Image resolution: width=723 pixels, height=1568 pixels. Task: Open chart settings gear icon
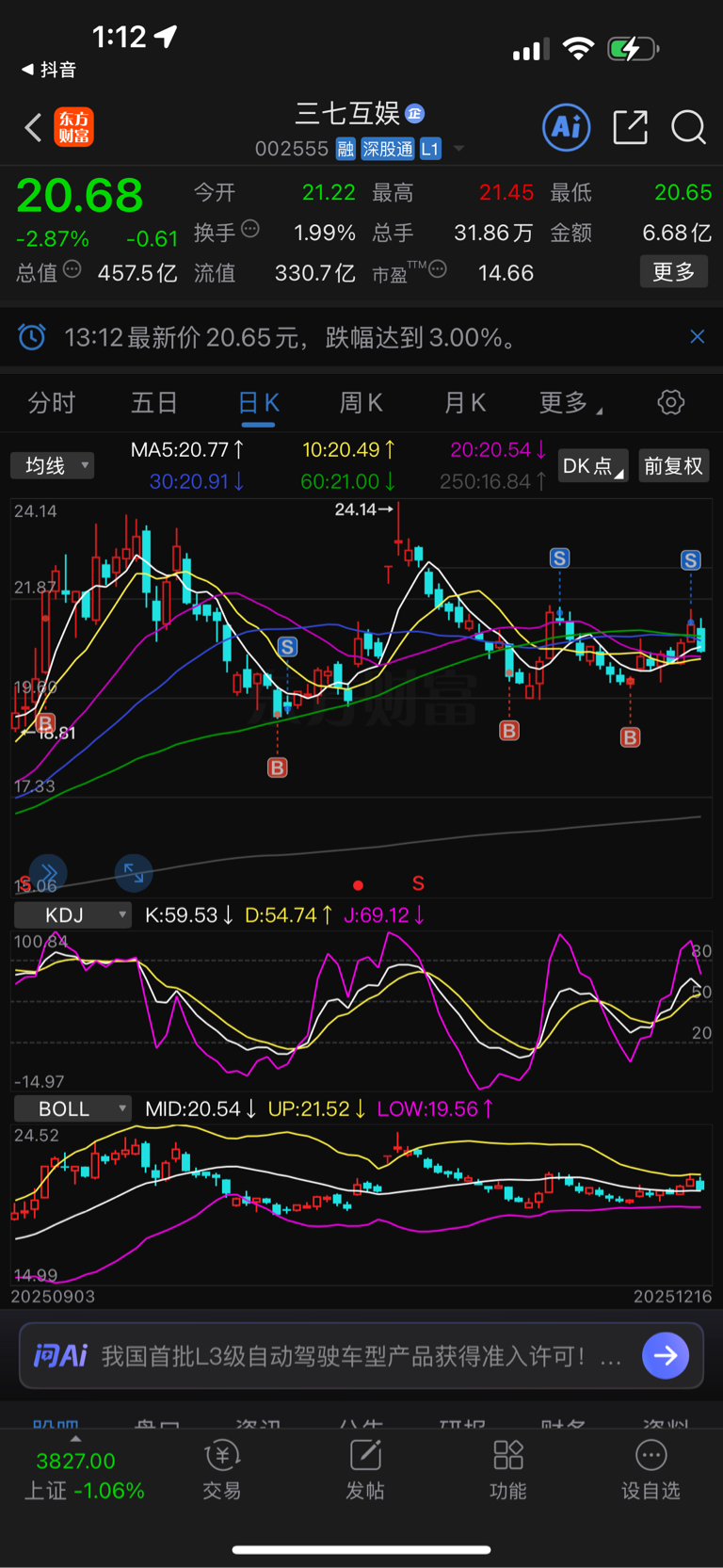pos(671,402)
